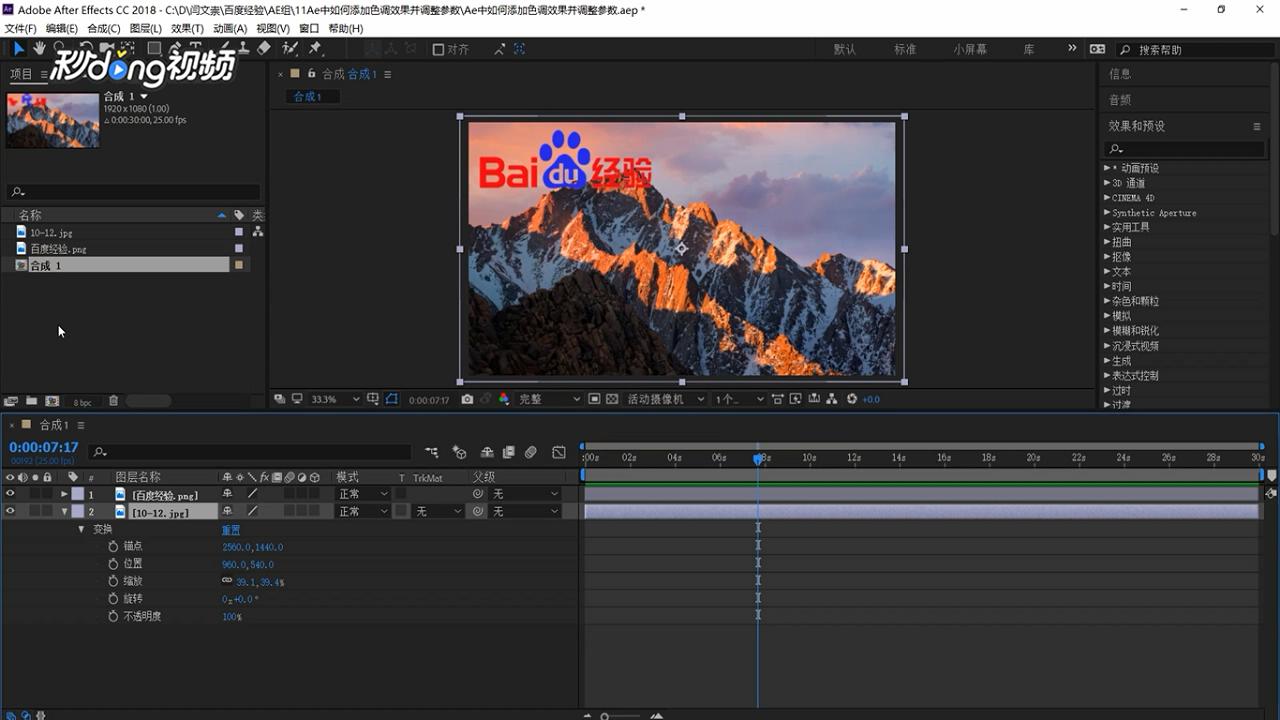
Task: Open the graph editor icon
Action: coord(559,452)
